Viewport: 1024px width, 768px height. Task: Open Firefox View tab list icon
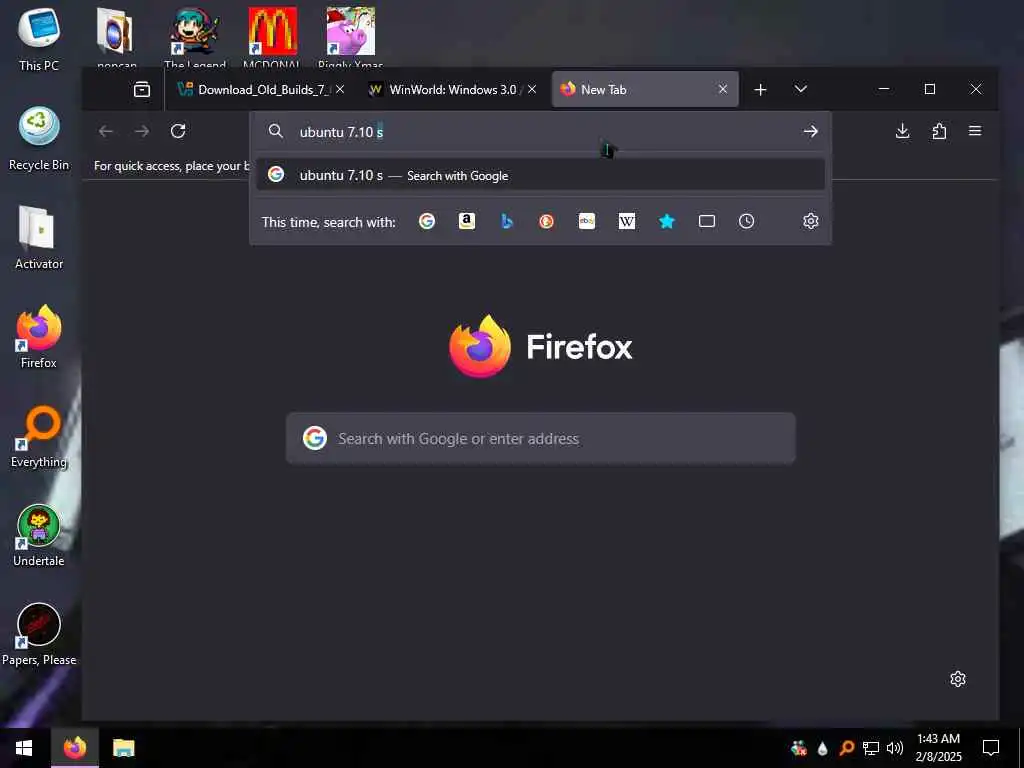[142, 89]
